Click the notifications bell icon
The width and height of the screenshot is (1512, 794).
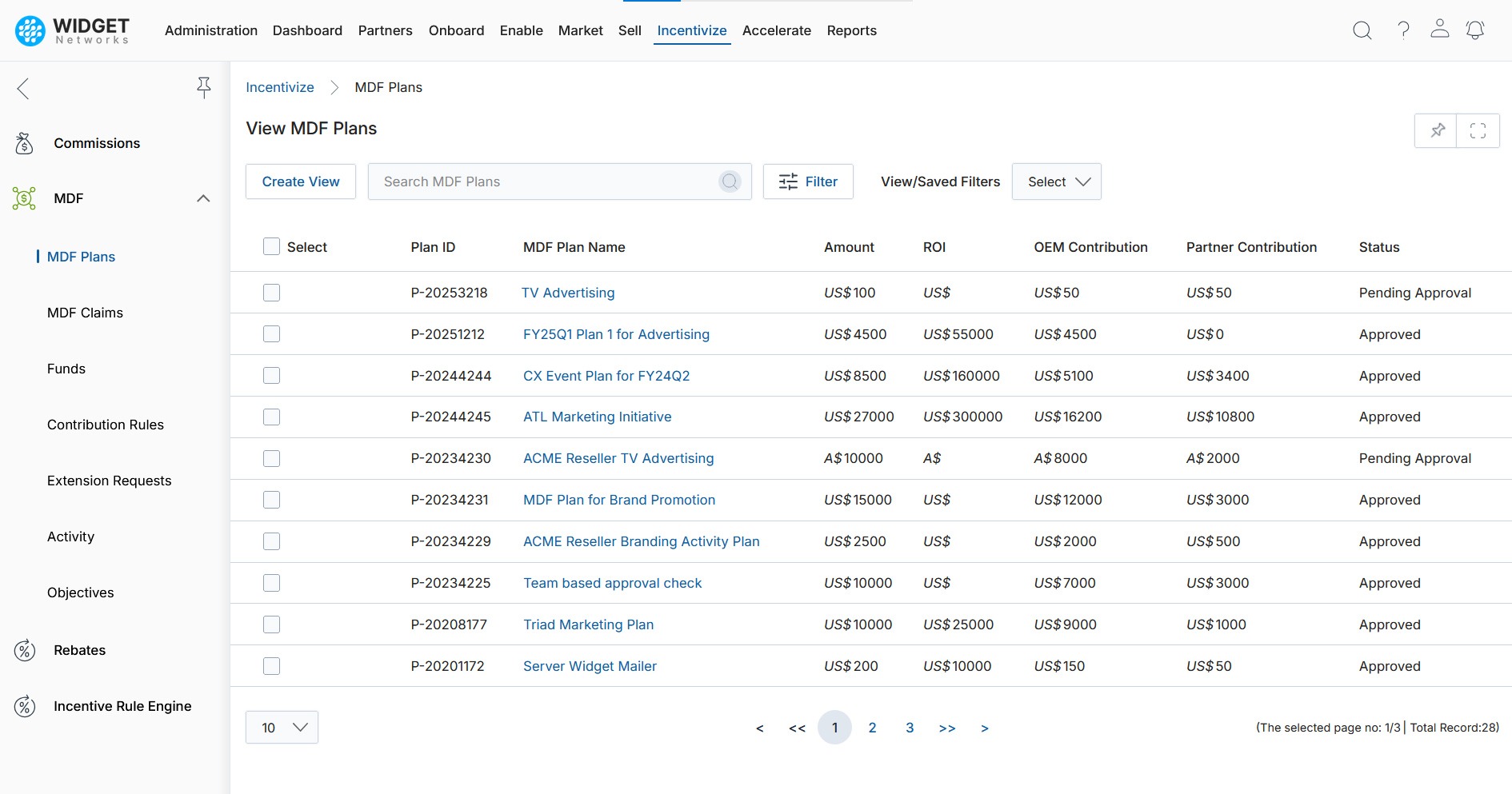[x=1474, y=30]
